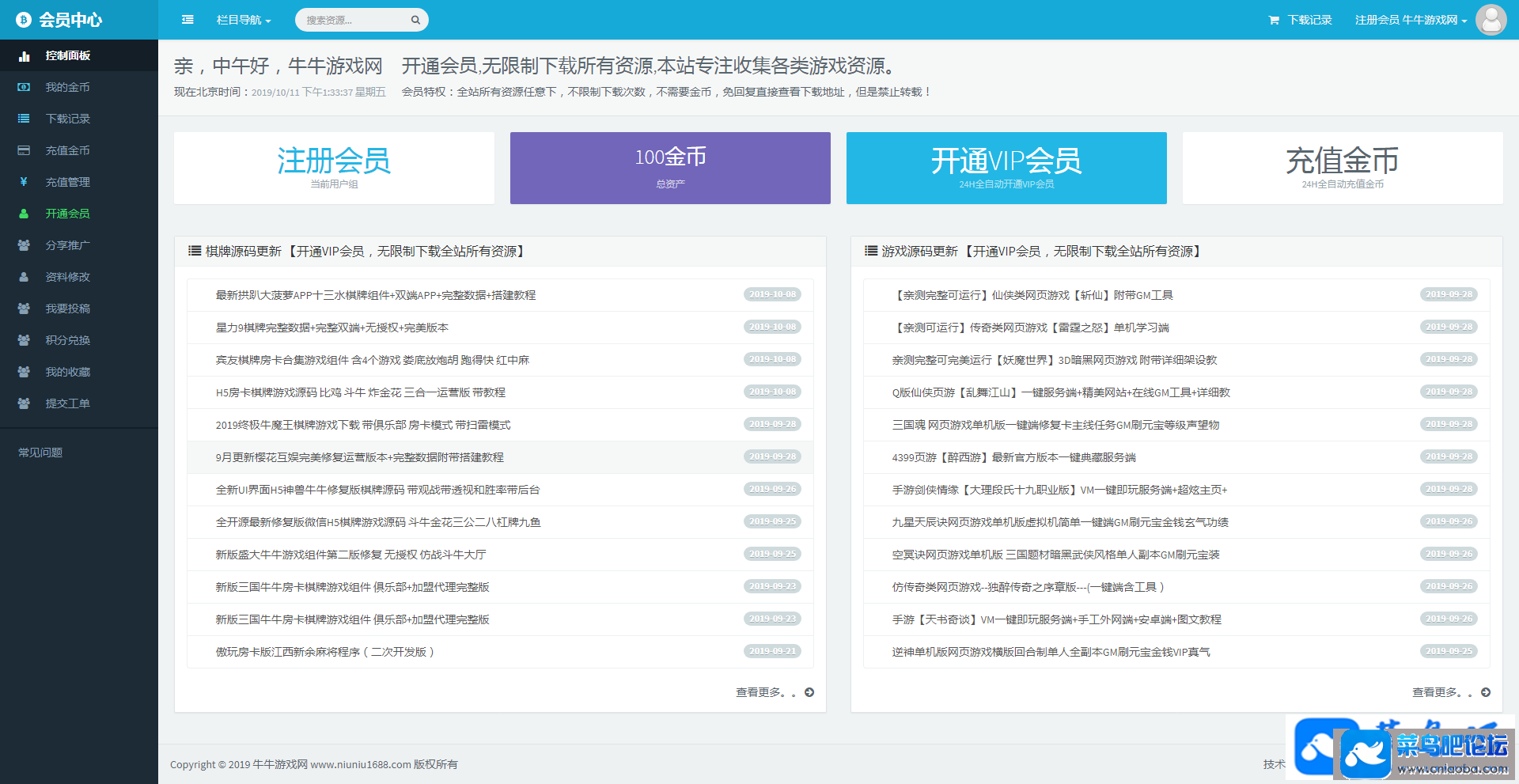Click the 充值金币 card with 24H subtitle

point(1343,168)
